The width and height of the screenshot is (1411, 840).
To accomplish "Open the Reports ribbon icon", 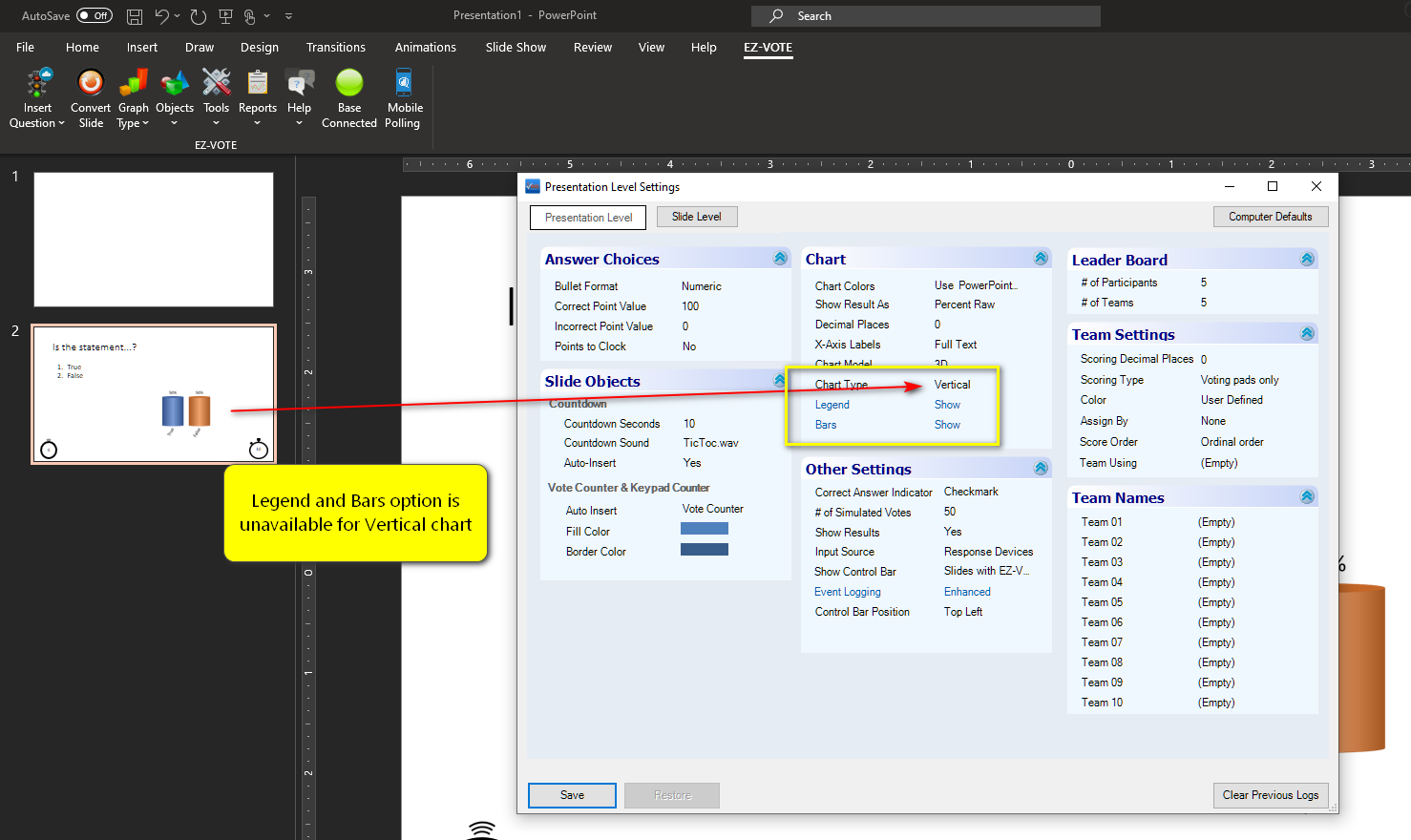I will click(258, 84).
